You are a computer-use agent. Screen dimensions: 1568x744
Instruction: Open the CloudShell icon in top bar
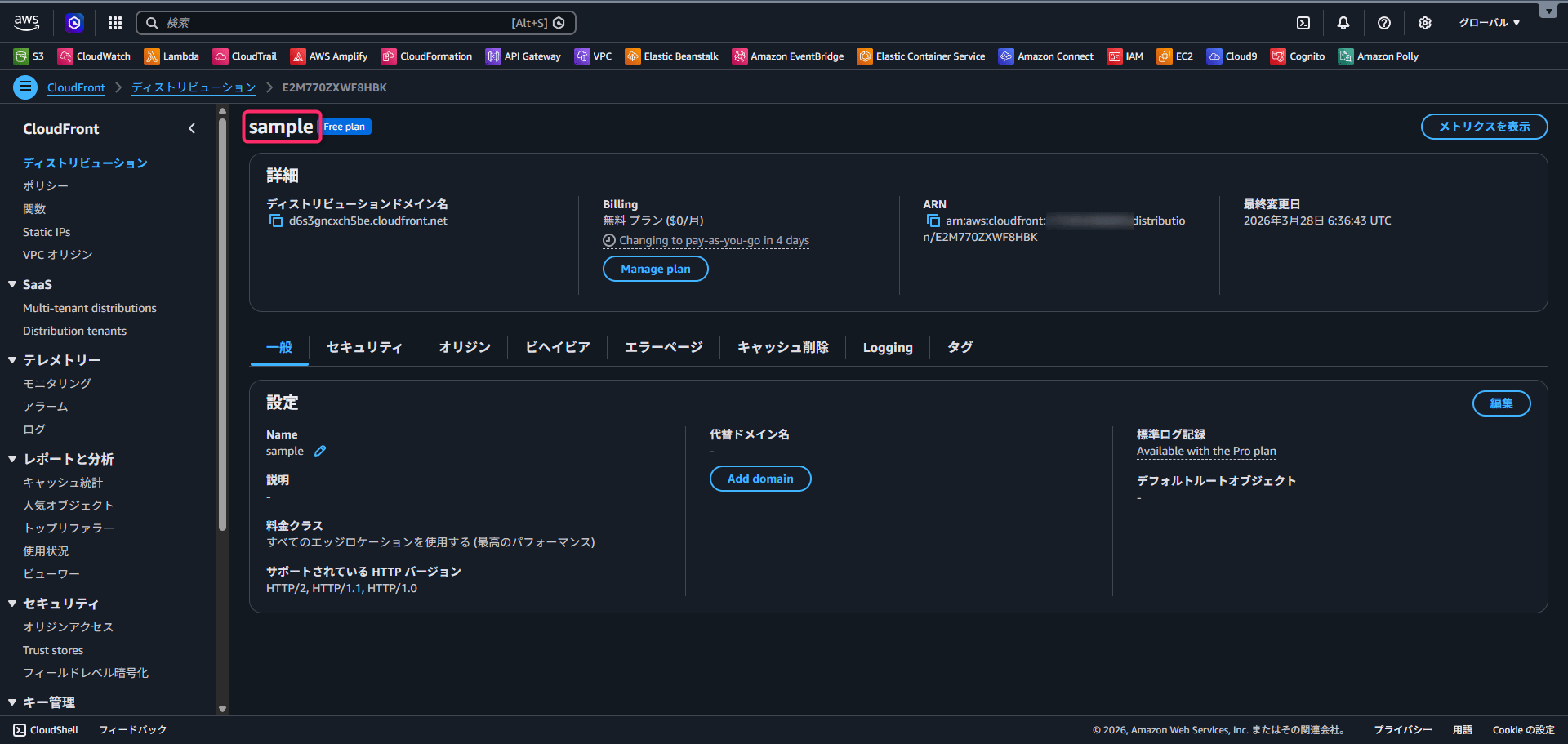1303,23
